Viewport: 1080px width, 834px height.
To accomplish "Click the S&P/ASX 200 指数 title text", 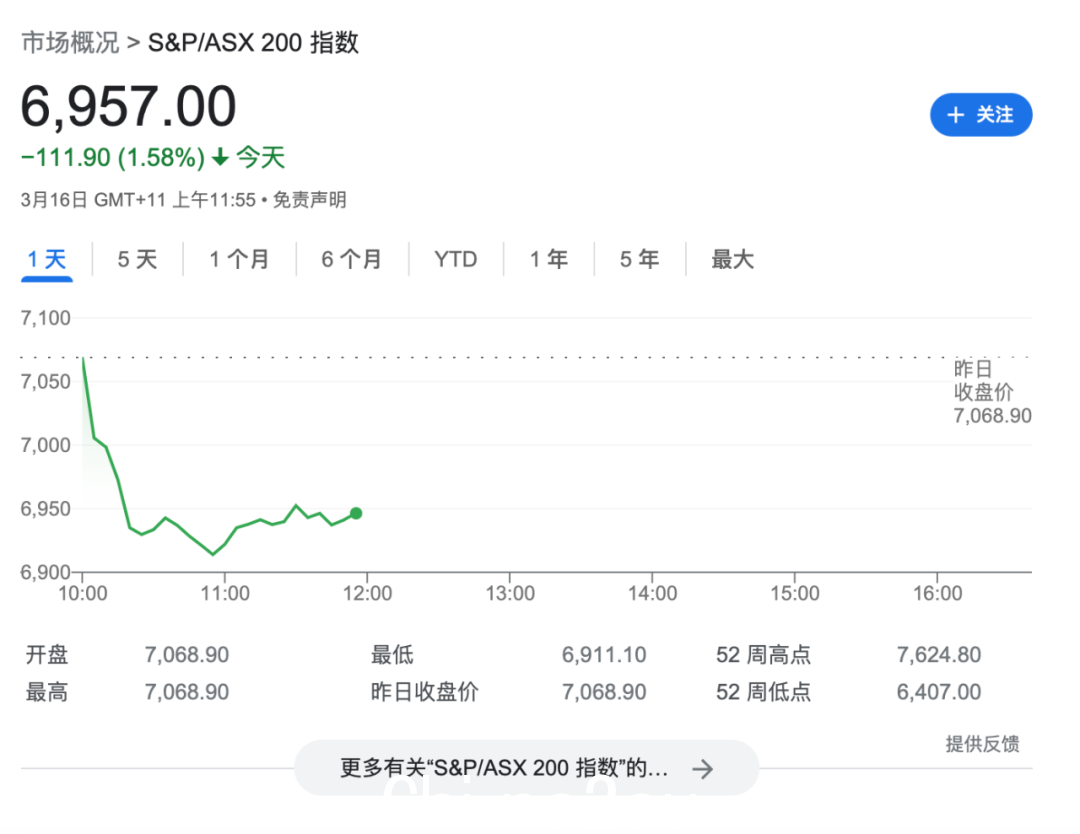I will [x=253, y=43].
